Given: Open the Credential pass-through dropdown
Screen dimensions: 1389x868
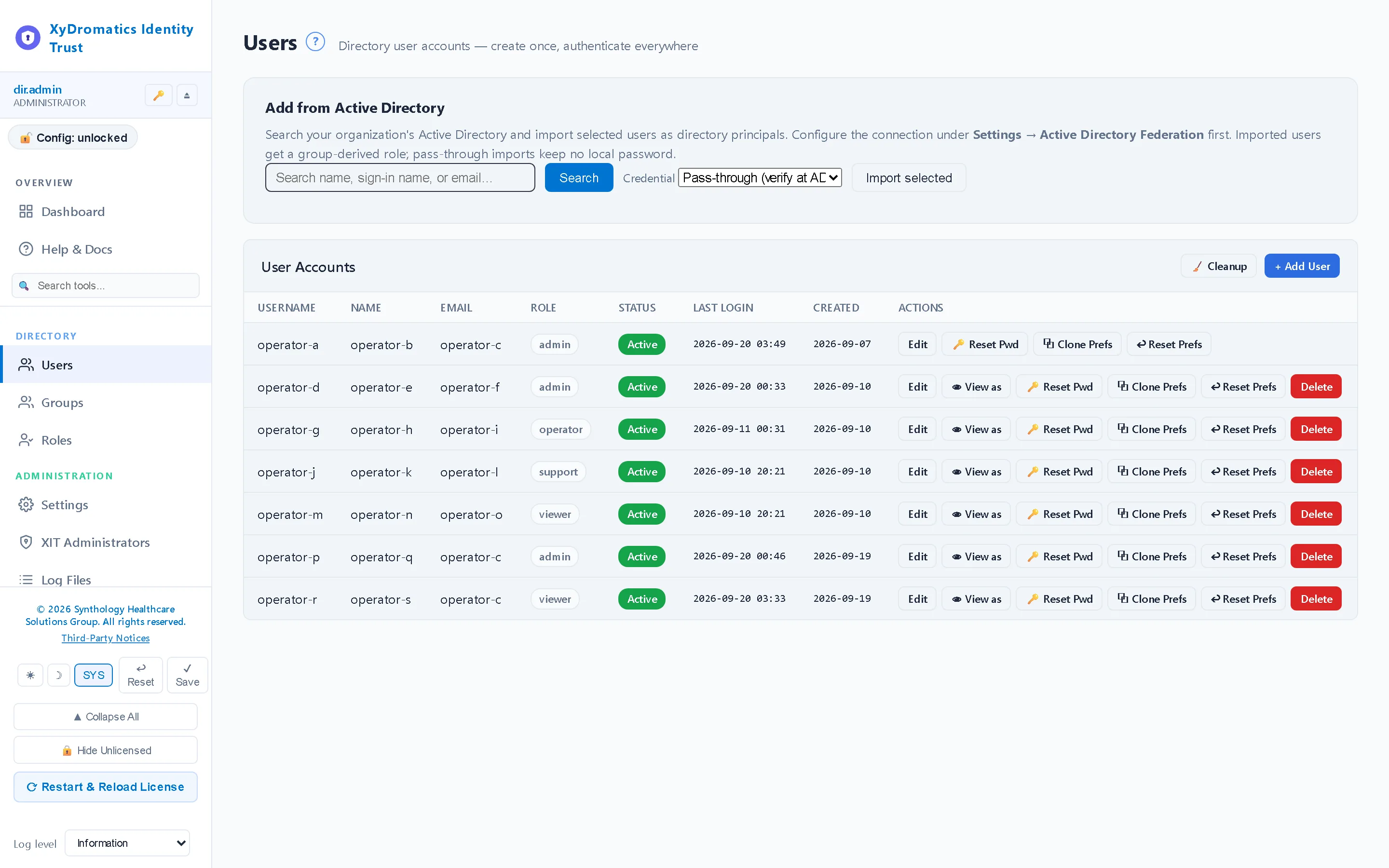Looking at the screenshot, I should coord(760,178).
